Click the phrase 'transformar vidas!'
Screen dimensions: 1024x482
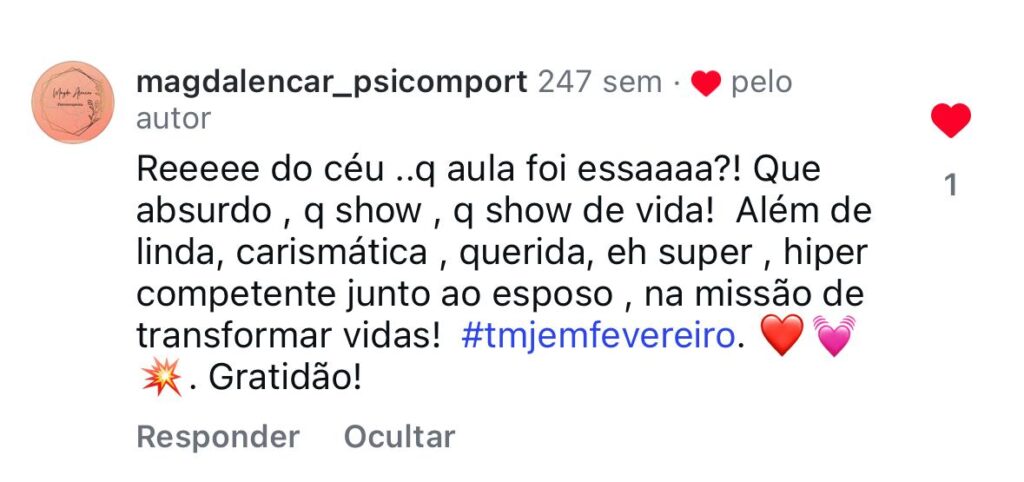pyautogui.click(x=288, y=337)
